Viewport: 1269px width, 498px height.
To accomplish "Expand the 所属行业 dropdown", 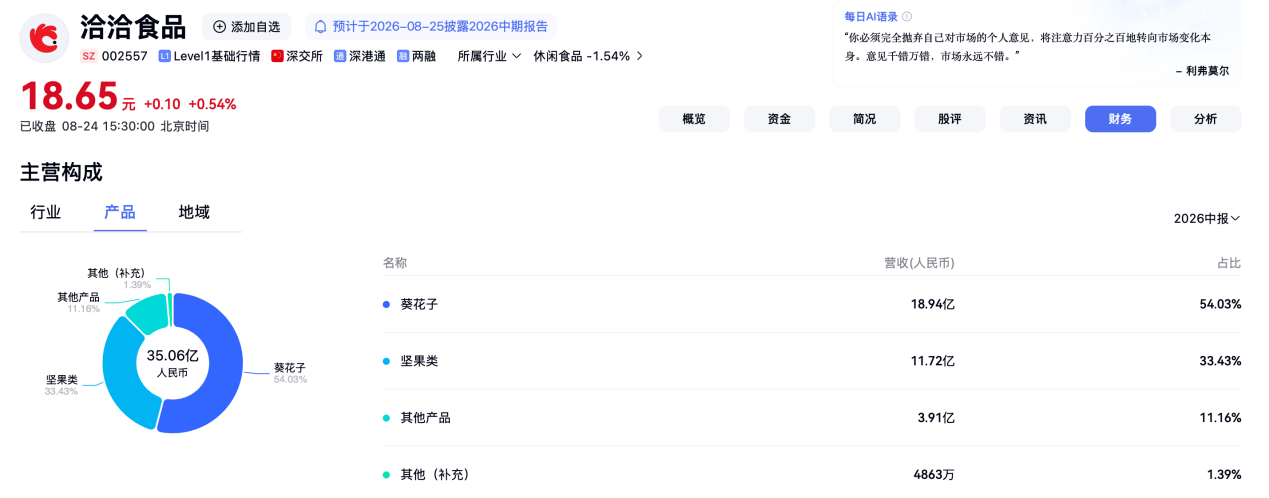I will tap(489, 56).
